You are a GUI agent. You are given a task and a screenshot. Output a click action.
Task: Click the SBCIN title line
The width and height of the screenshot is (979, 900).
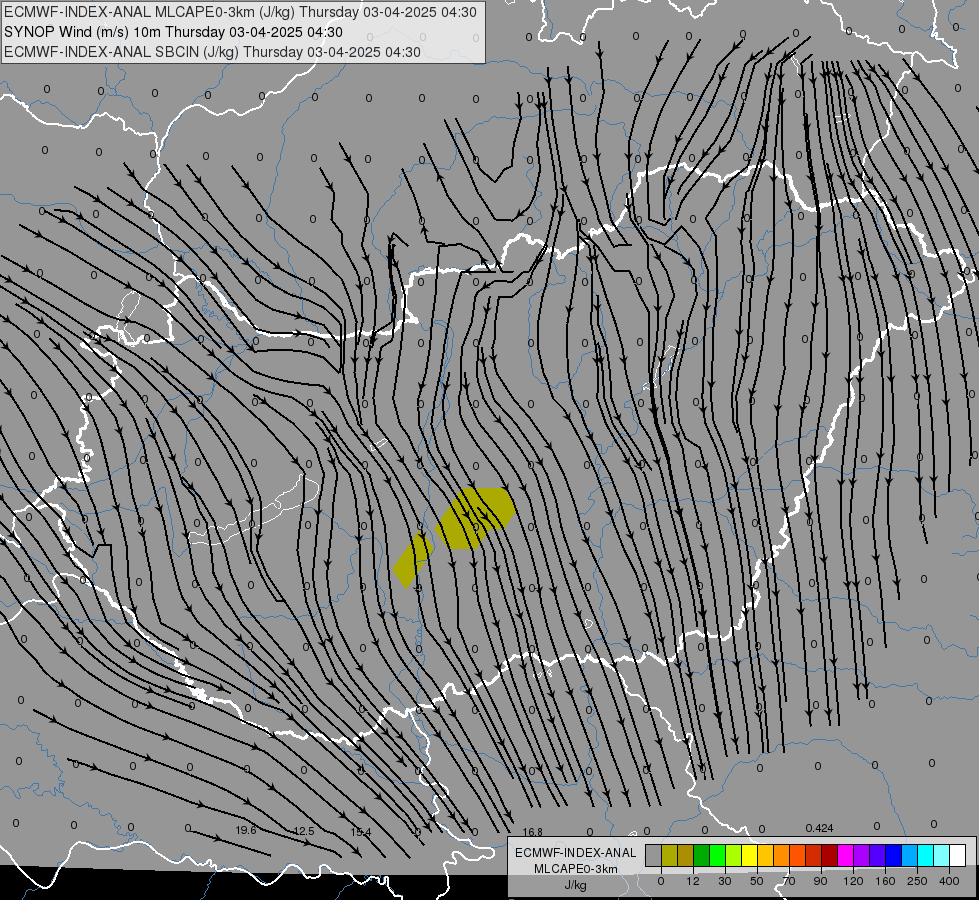point(212,52)
